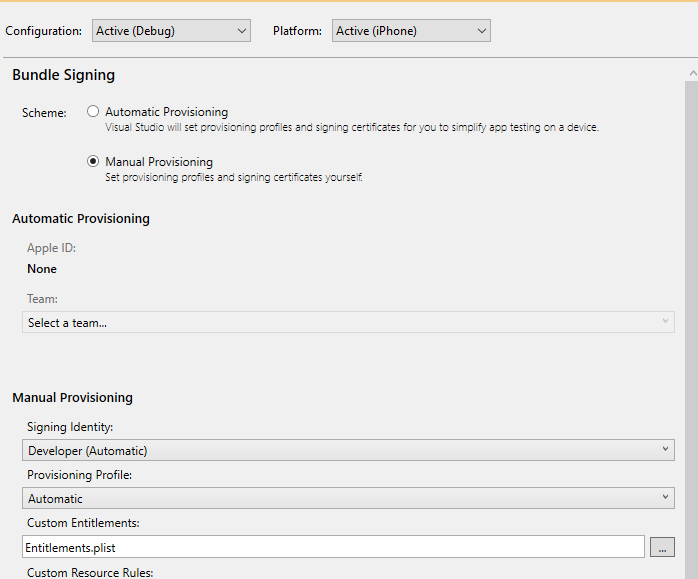Open the Provisioning Profile Automatic dropdown

coord(349,498)
